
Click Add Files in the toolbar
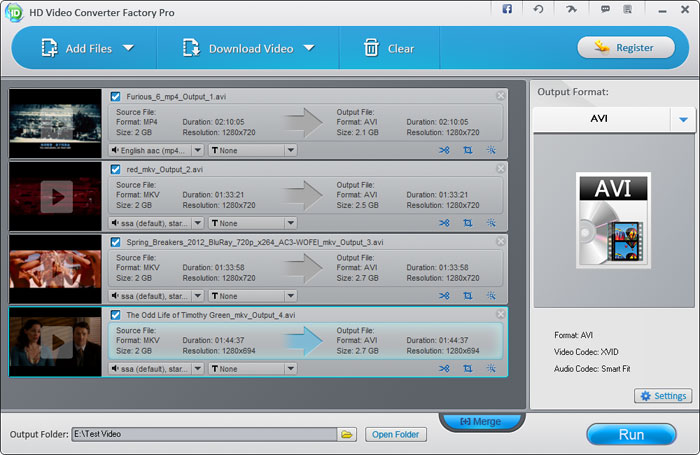click(x=77, y=48)
